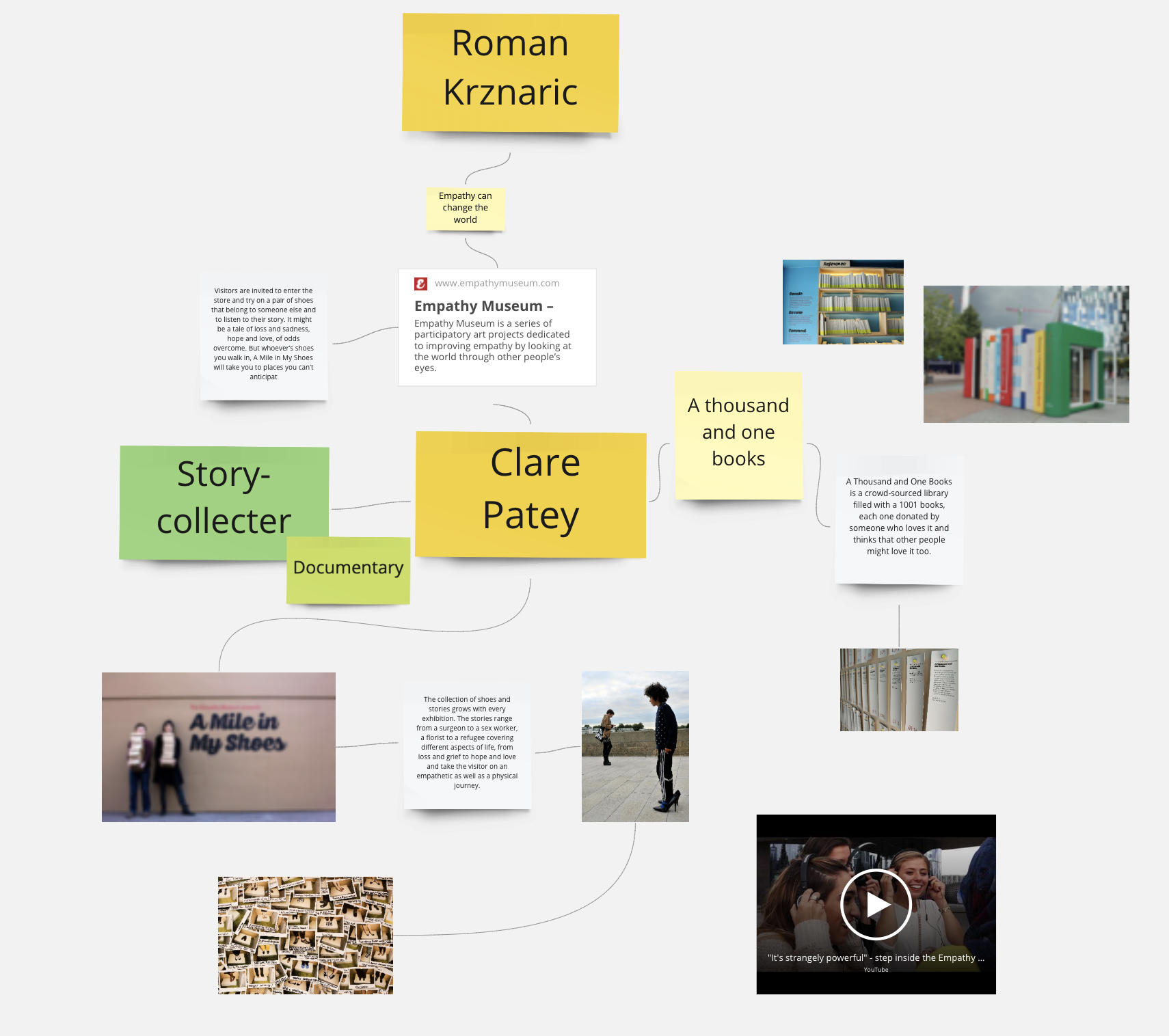Click the giant colorful books building photo
1169x1036 pixels.
pos(1025,354)
